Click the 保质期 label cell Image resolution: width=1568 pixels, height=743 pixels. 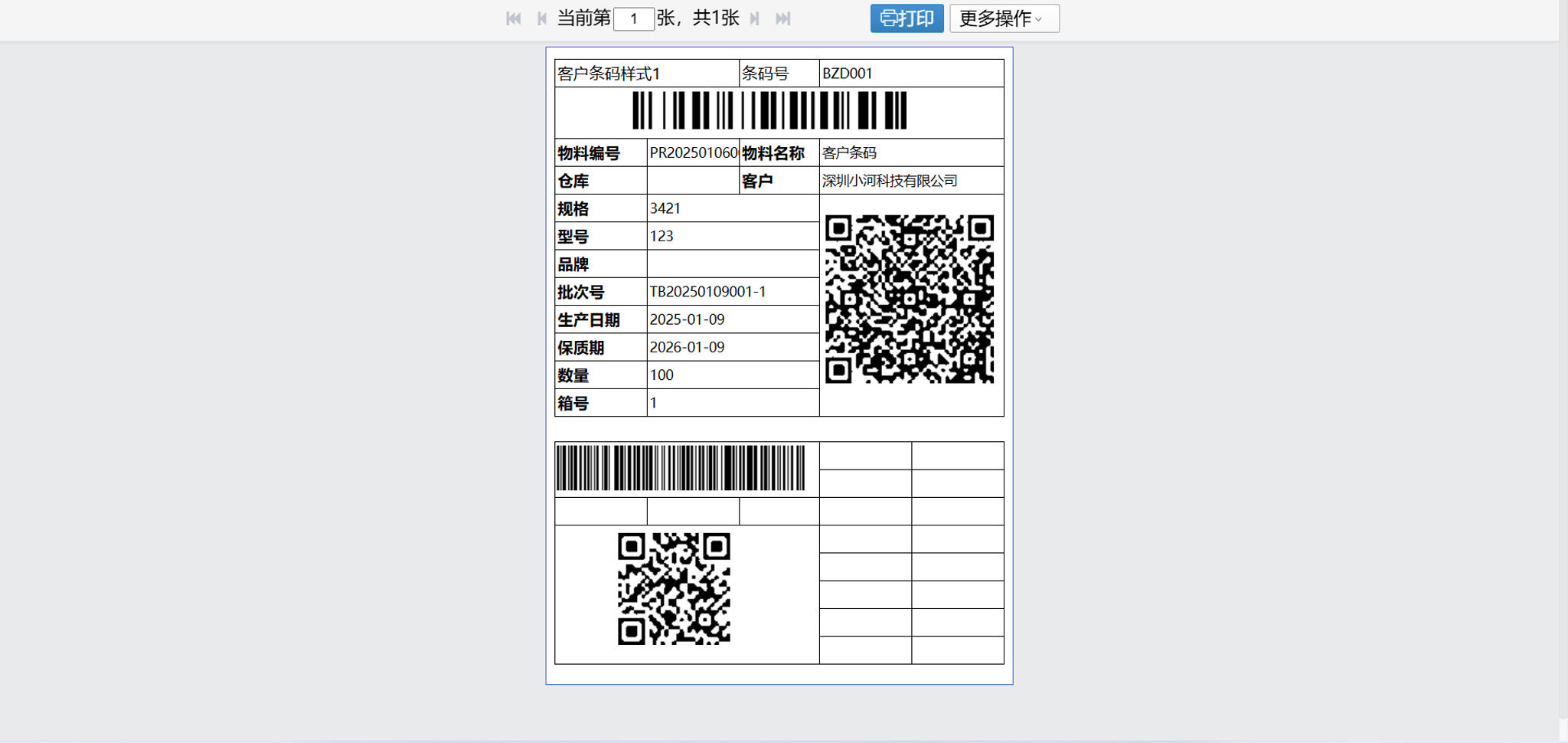(601, 347)
